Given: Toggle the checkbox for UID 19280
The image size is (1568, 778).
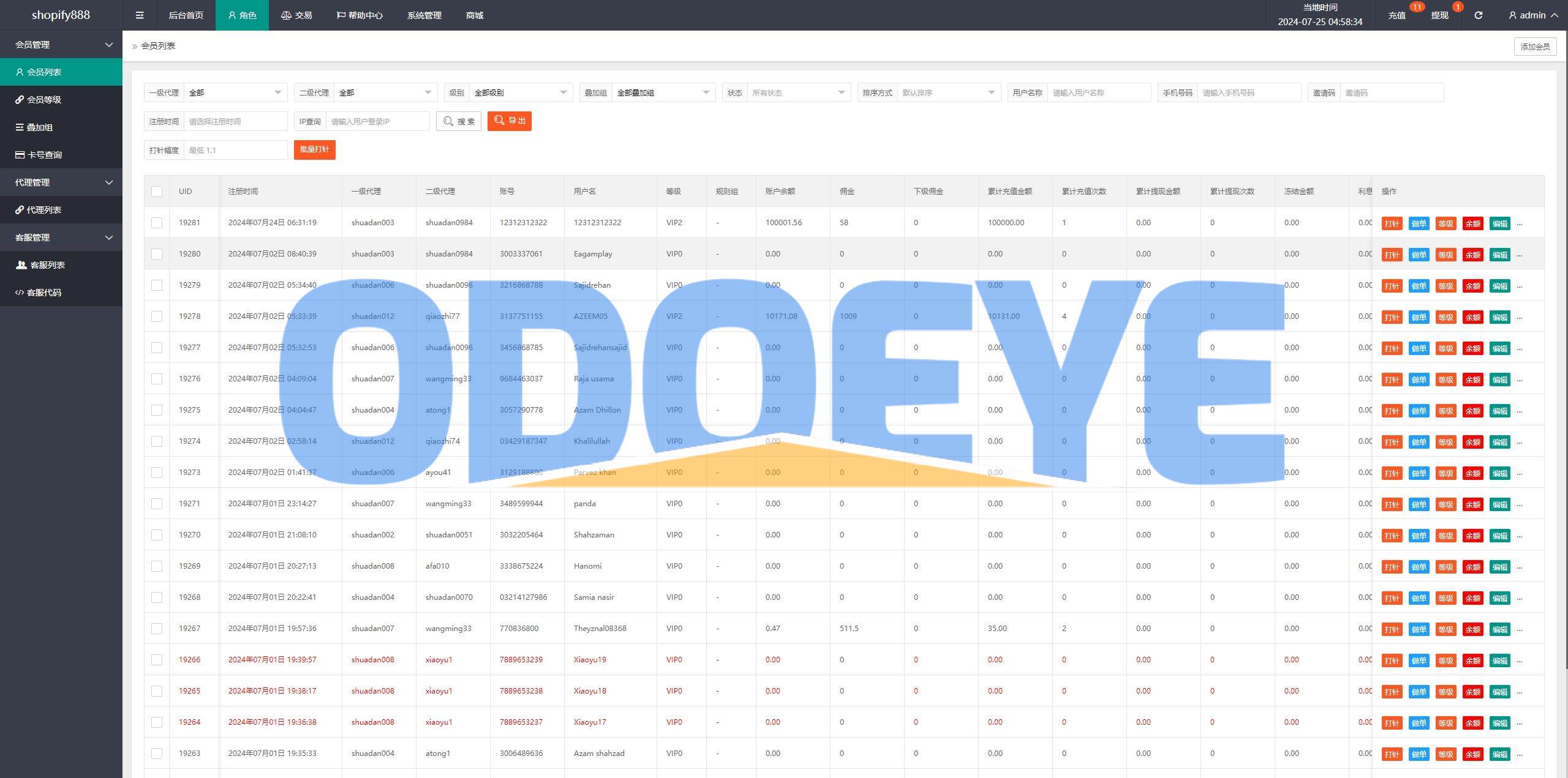Looking at the screenshot, I should [157, 254].
